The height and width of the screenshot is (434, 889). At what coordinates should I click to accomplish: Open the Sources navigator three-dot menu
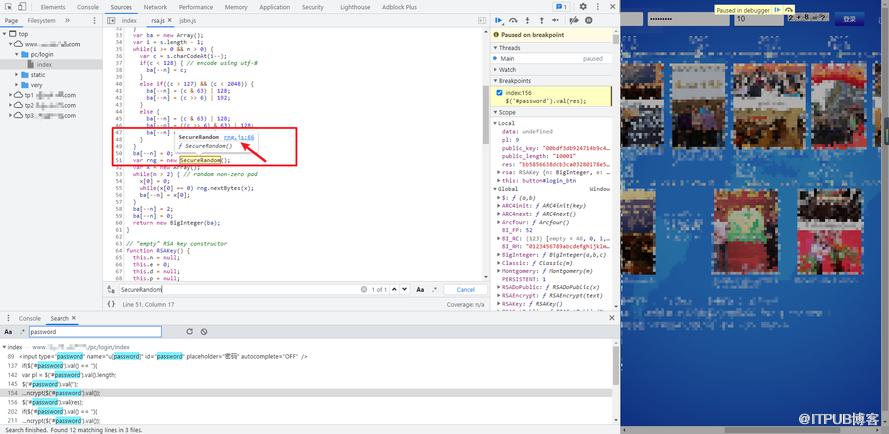tap(94, 20)
